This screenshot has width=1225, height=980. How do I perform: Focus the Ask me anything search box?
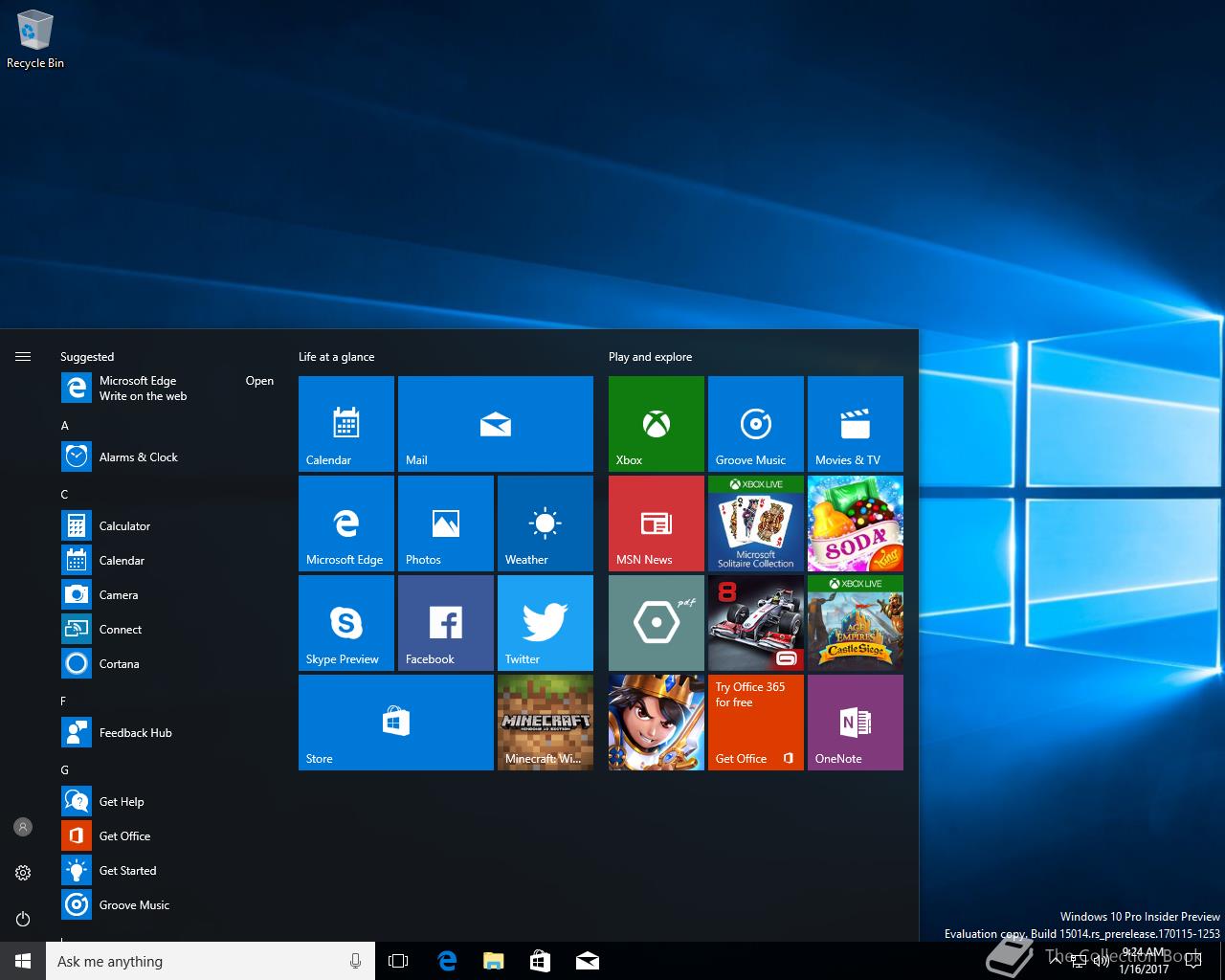pos(210,961)
